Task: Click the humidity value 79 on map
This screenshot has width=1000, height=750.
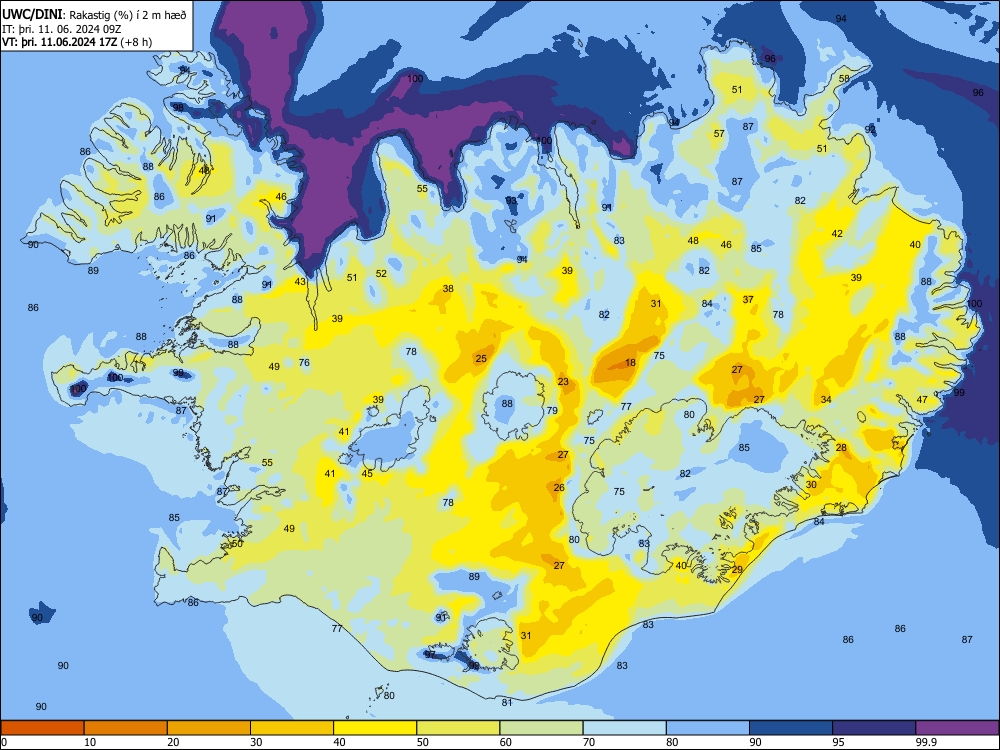Action: (552, 411)
